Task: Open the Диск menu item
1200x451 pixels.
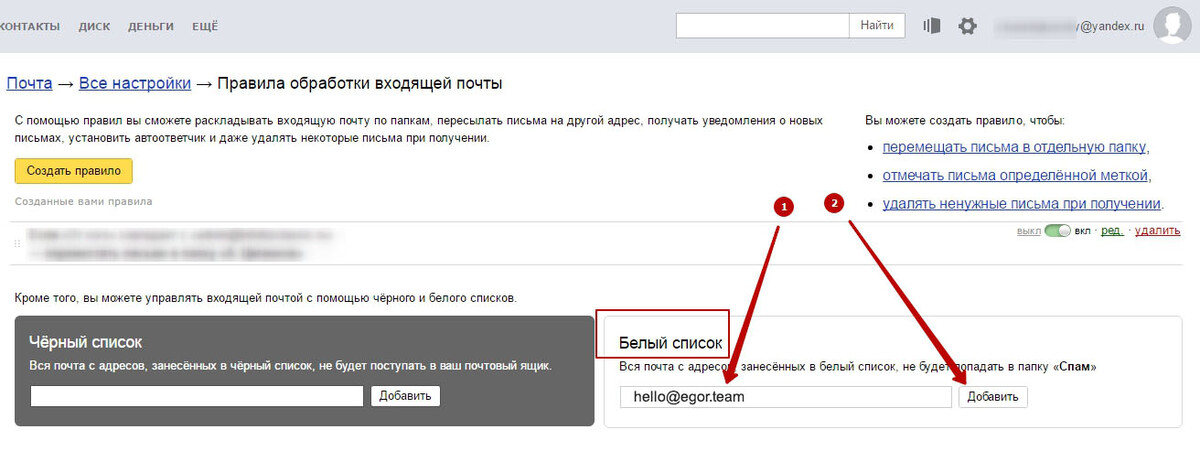Action: pyautogui.click(x=94, y=27)
